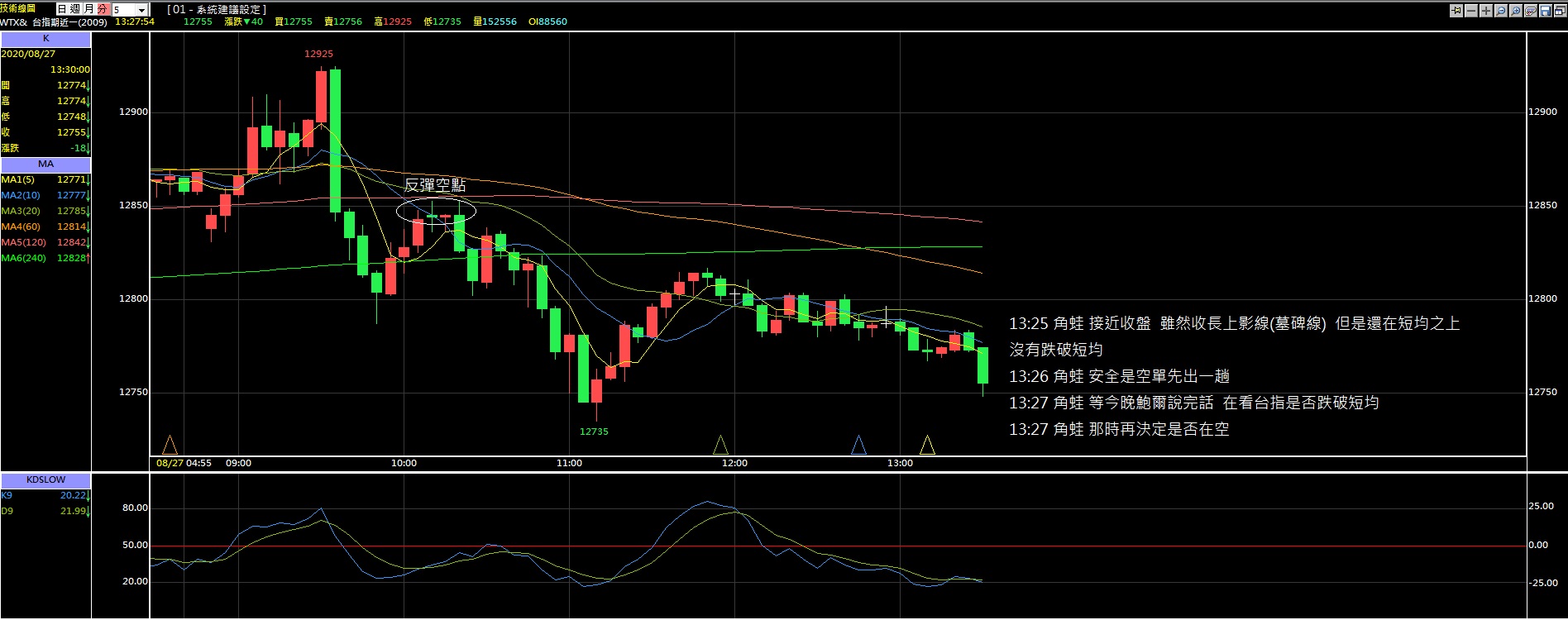Screen dimensions: 1568x620
Task: Click the MA panel header
Action: click(x=45, y=165)
